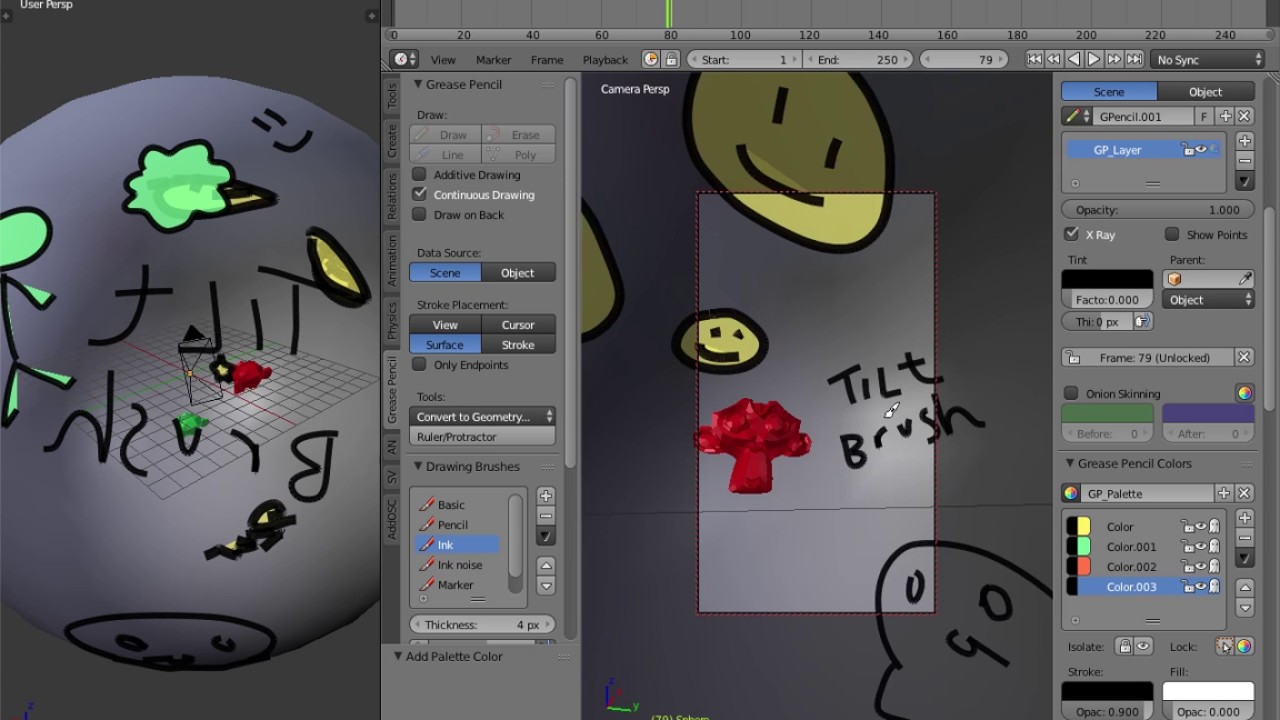Click the current frame 79 field
Viewport: 1280px width, 720px height.
click(x=965, y=59)
